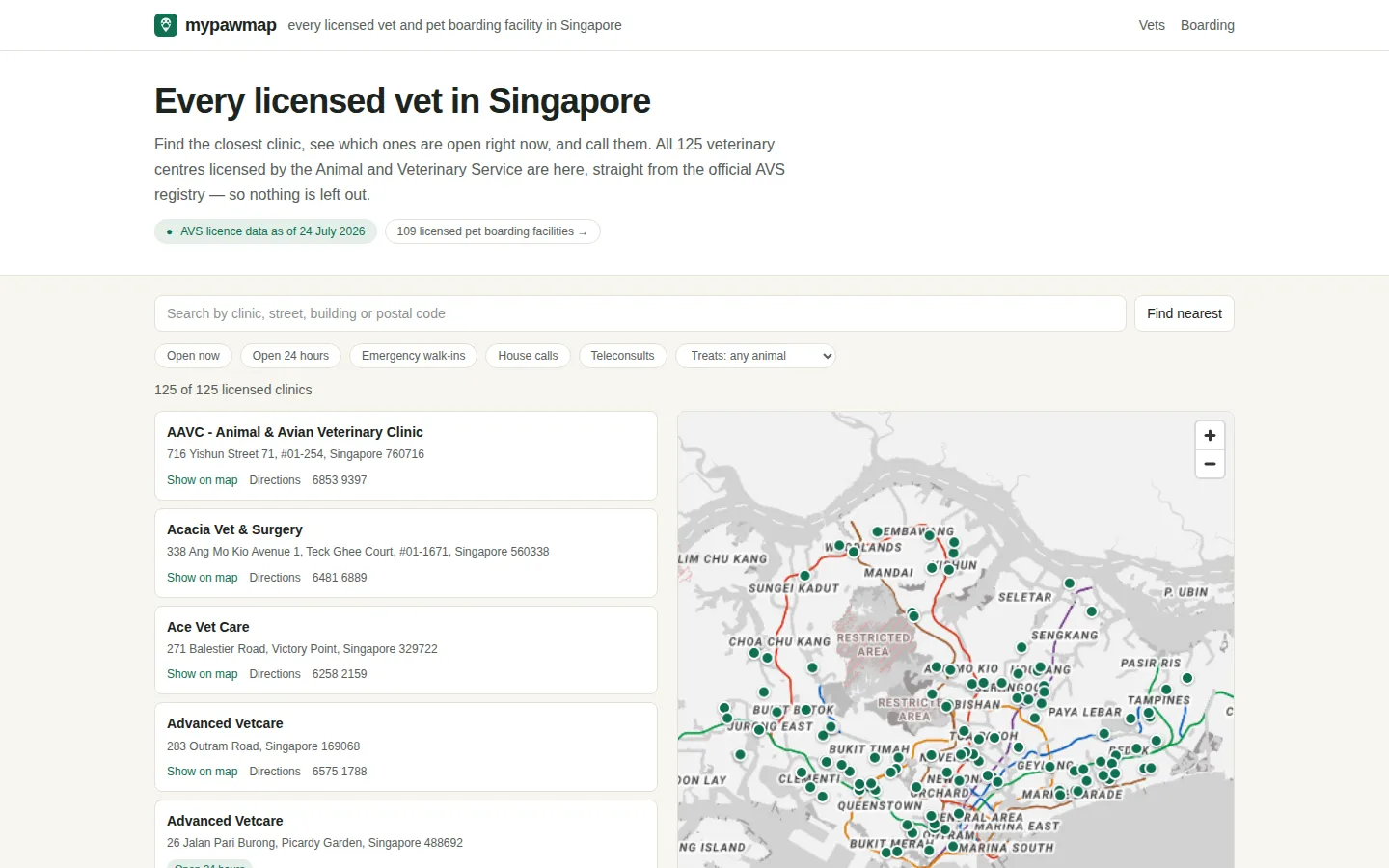Enable the Open 24 hours filter
The height and width of the screenshot is (868, 1389).
(x=290, y=356)
